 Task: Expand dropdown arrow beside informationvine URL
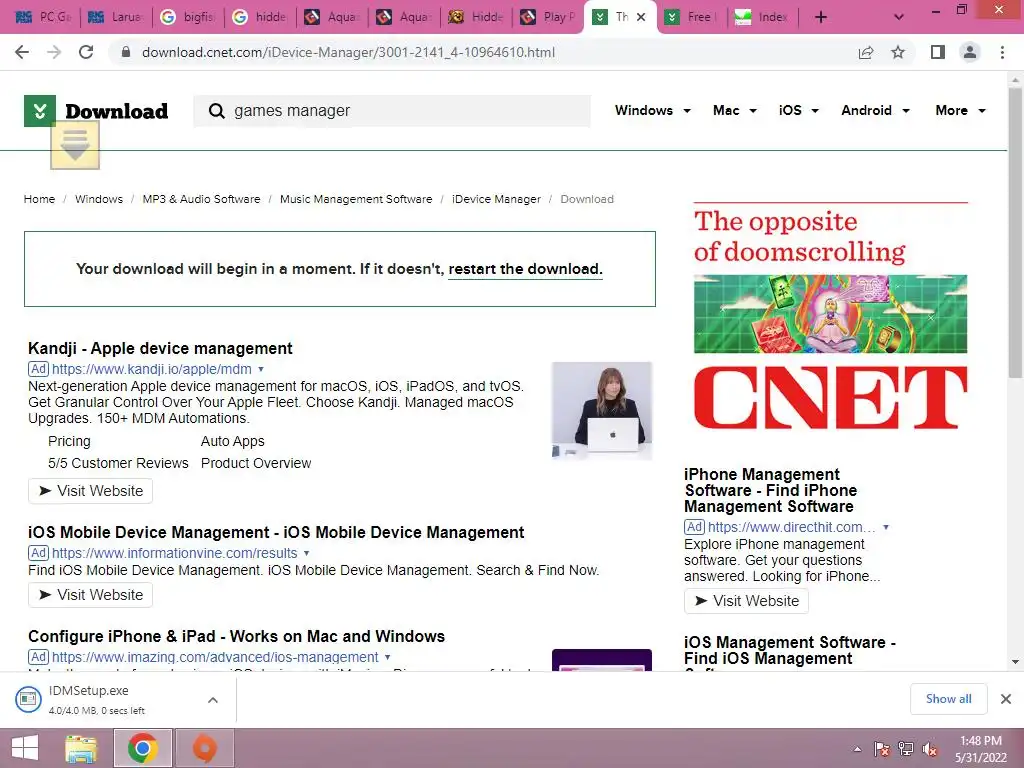coord(306,553)
